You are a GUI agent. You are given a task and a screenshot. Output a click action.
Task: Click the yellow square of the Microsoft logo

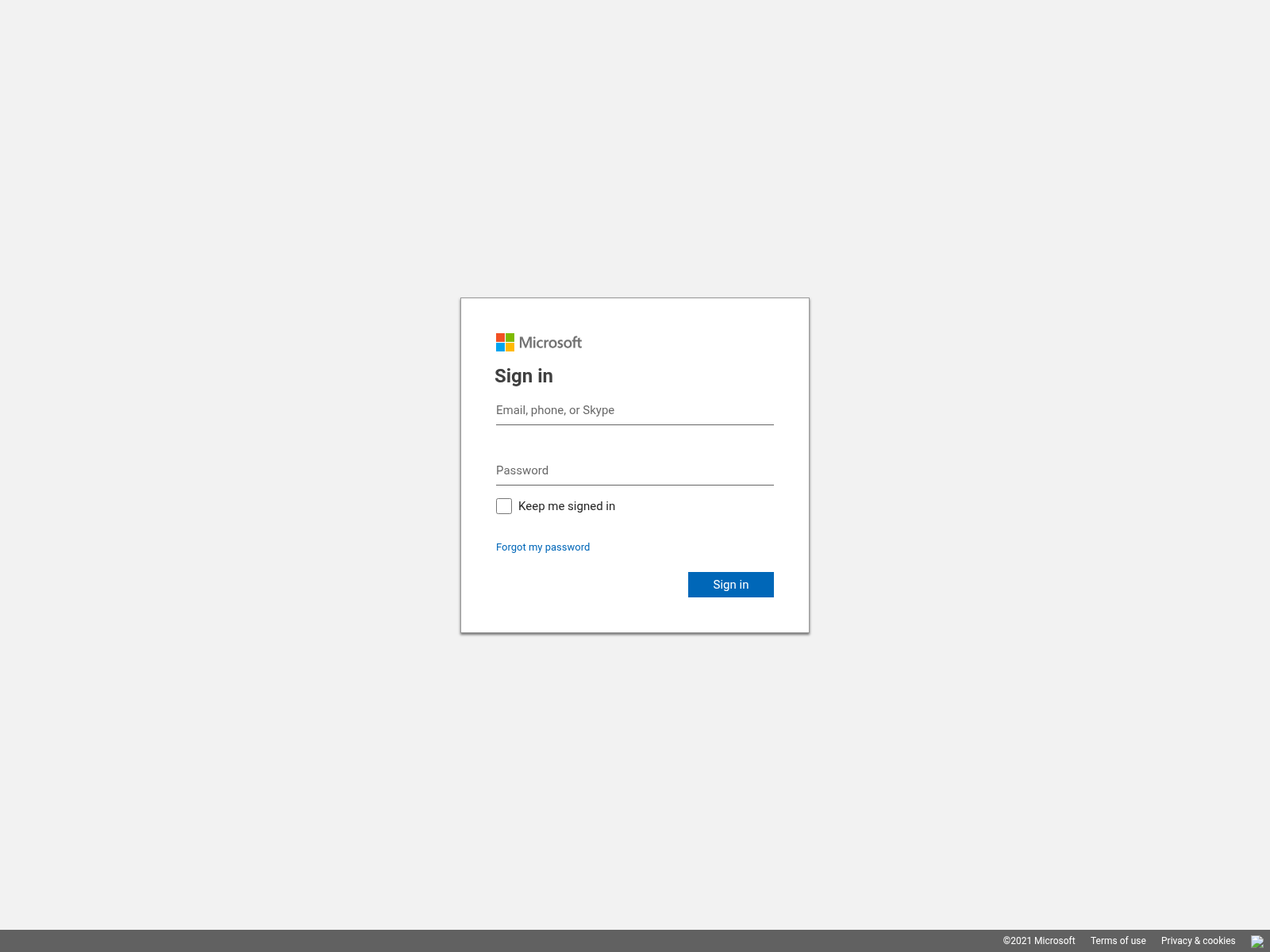pyautogui.click(x=510, y=347)
